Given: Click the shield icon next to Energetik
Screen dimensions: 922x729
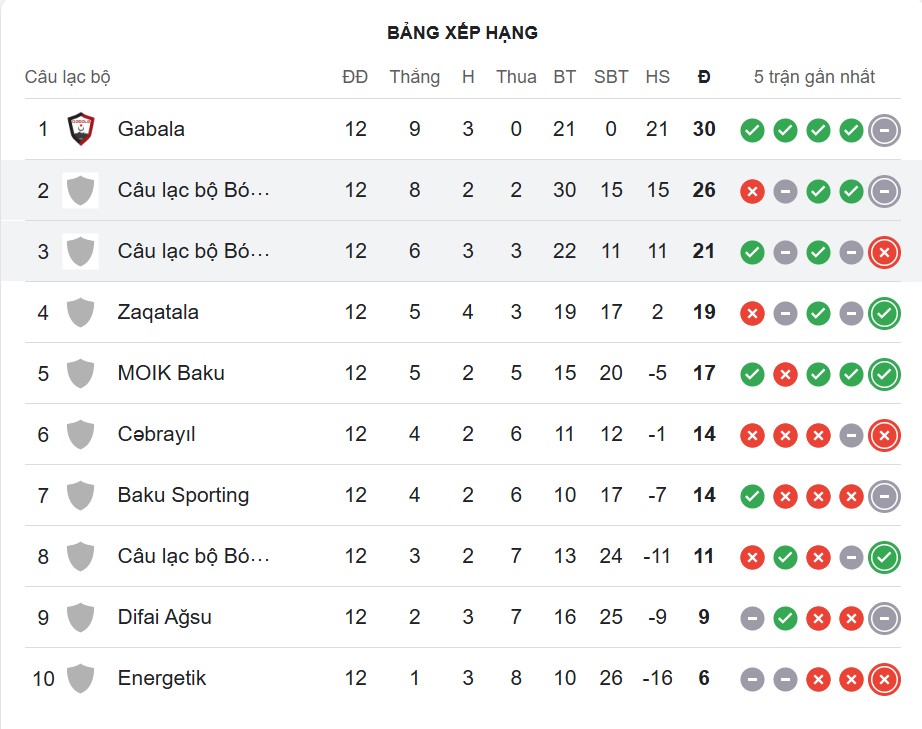Looking at the screenshot, I should pos(80,678).
